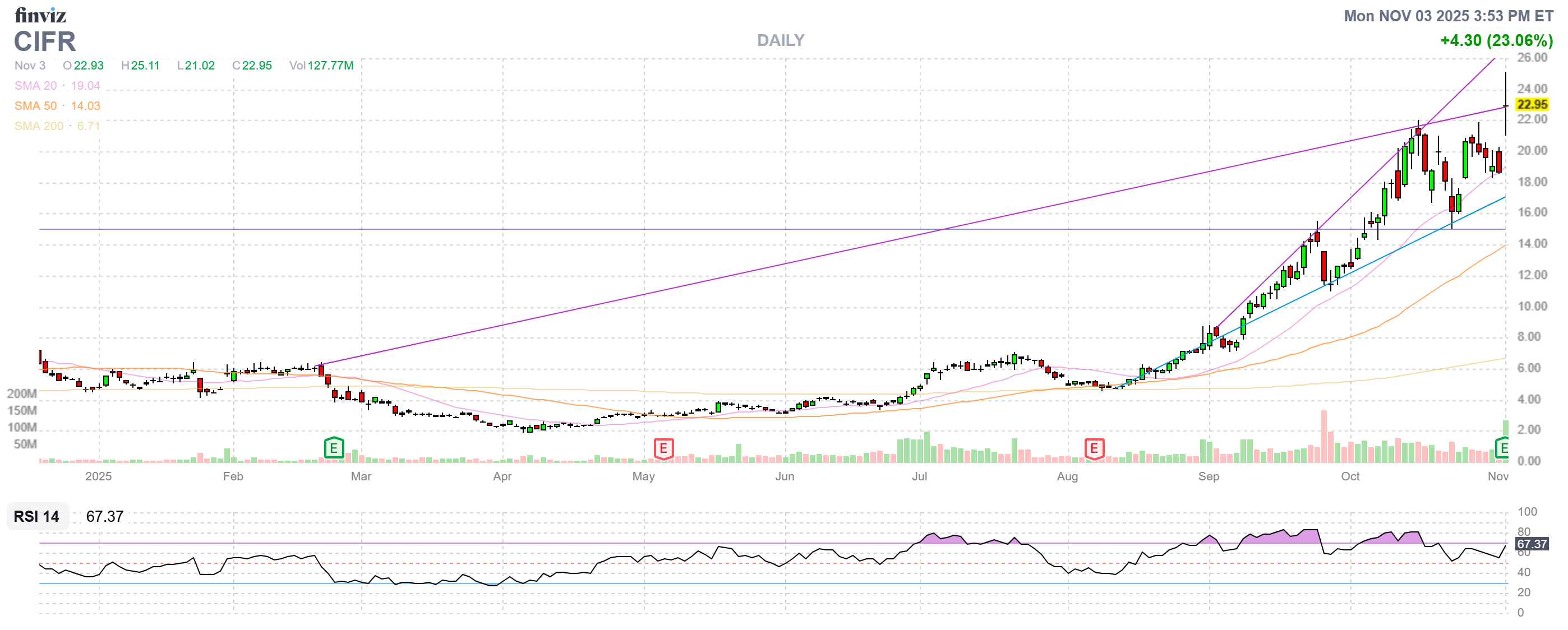Click the dark 67.37 RSI axis tag
The image size is (1568, 630).
click(1532, 544)
